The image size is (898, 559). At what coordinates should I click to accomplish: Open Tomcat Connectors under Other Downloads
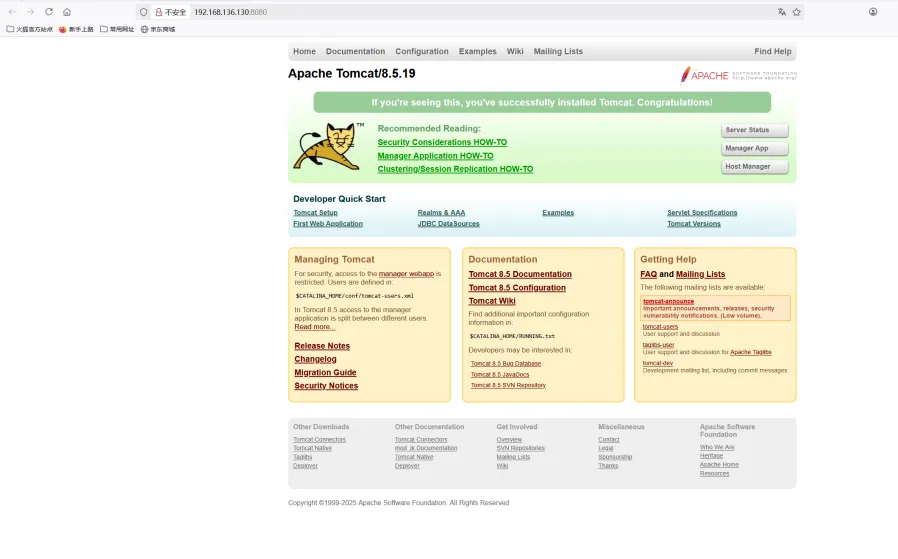click(x=320, y=440)
